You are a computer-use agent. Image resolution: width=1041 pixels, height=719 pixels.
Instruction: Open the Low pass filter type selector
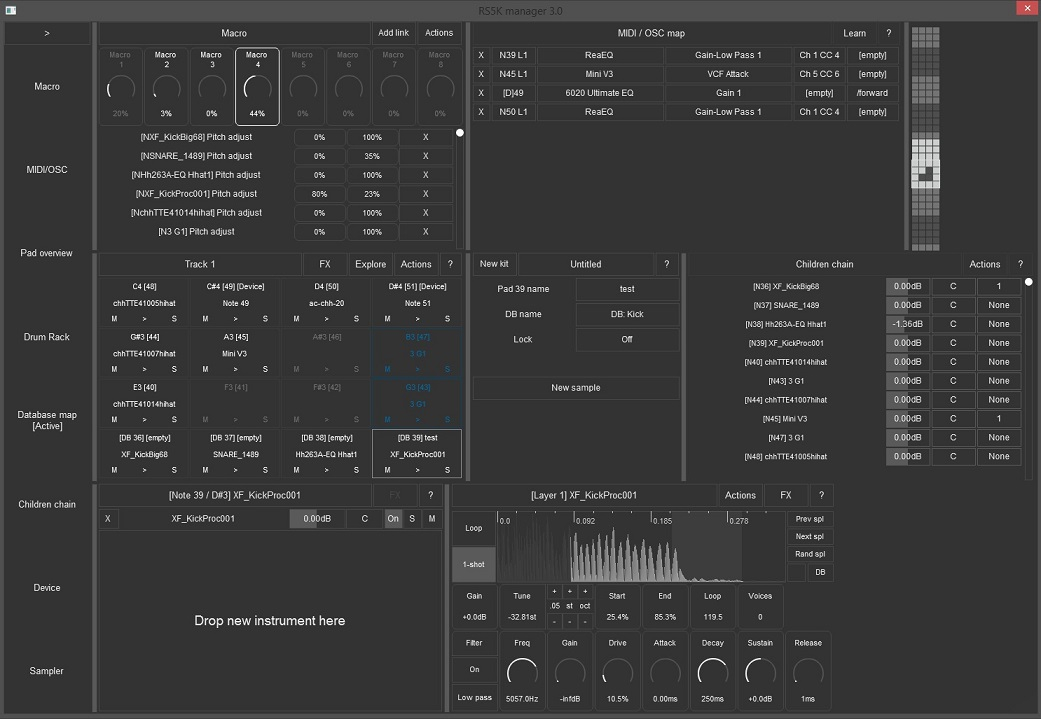pyautogui.click(x=474, y=697)
